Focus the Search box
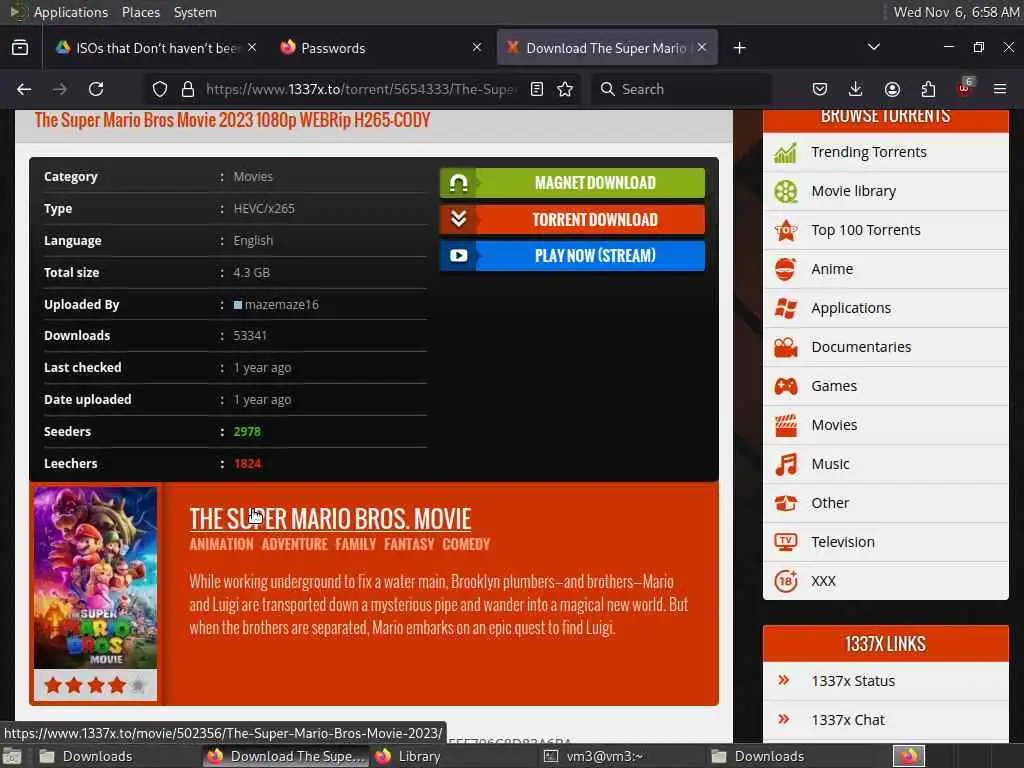Image resolution: width=1024 pixels, height=768 pixels. tap(681, 89)
